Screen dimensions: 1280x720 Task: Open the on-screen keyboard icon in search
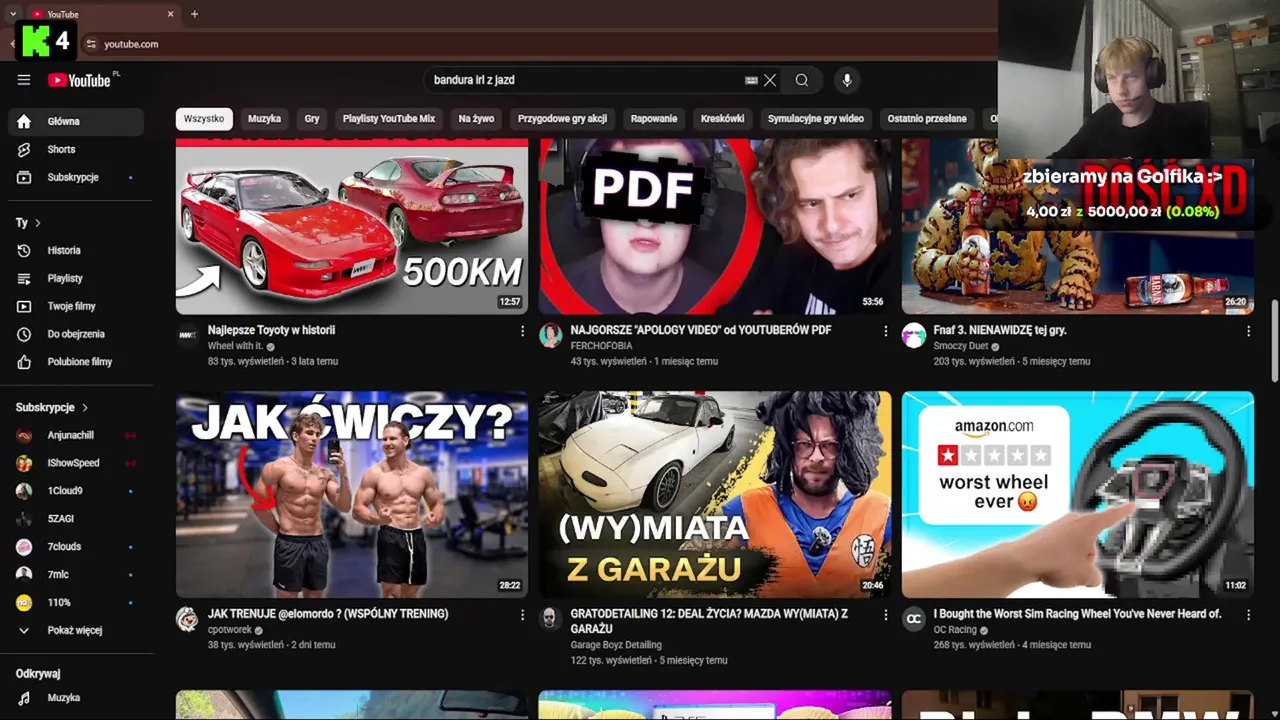tap(751, 80)
